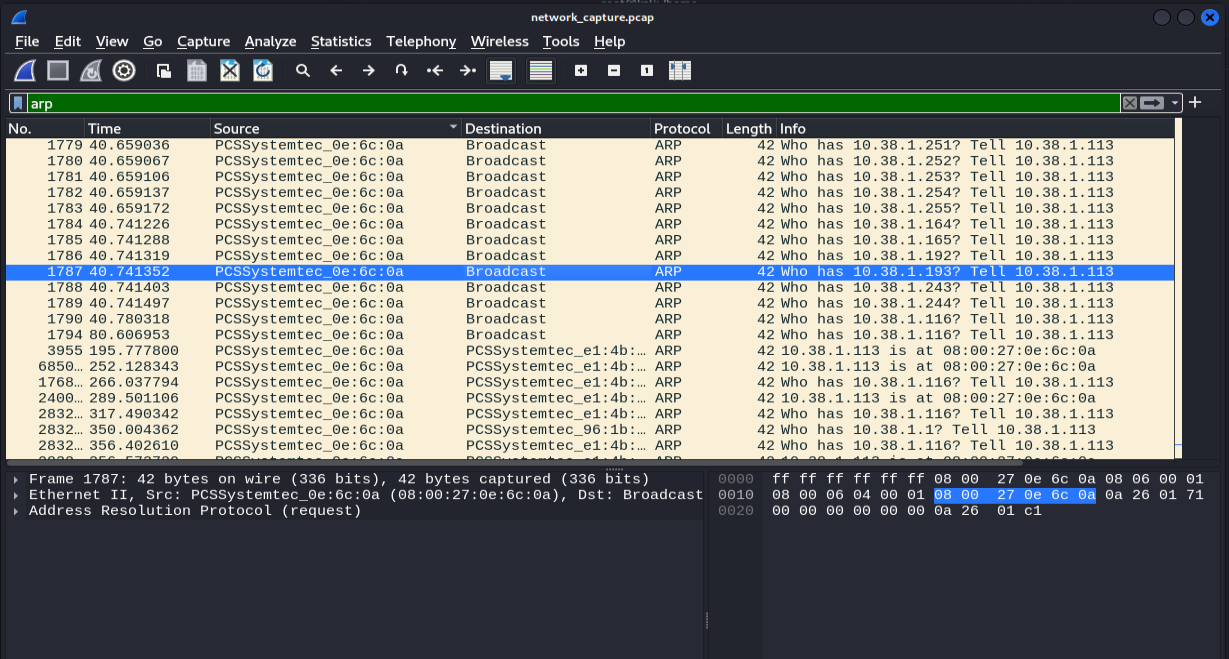
Task: Zoom out the packet text
Action: pos(614,71)
